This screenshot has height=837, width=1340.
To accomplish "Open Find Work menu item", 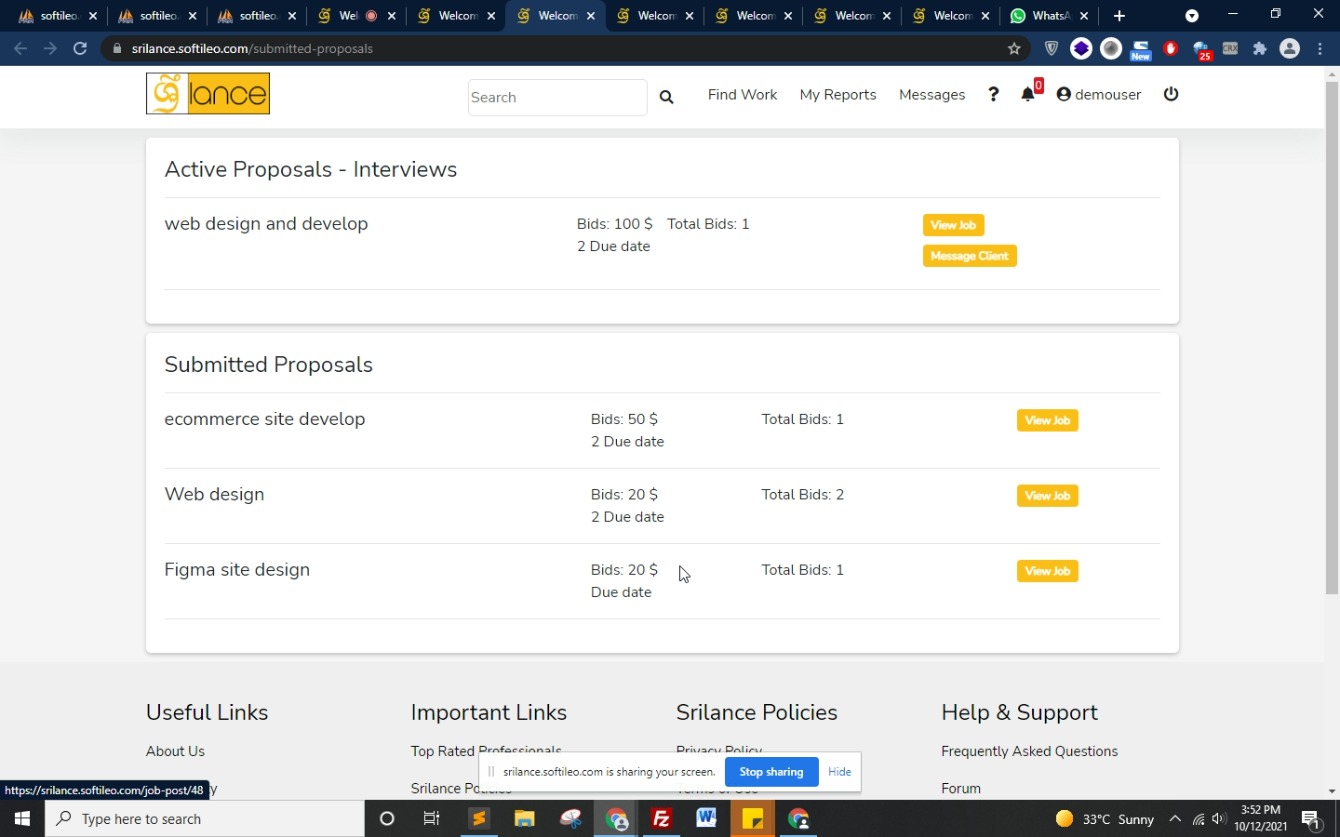I will tap(742, 94).
